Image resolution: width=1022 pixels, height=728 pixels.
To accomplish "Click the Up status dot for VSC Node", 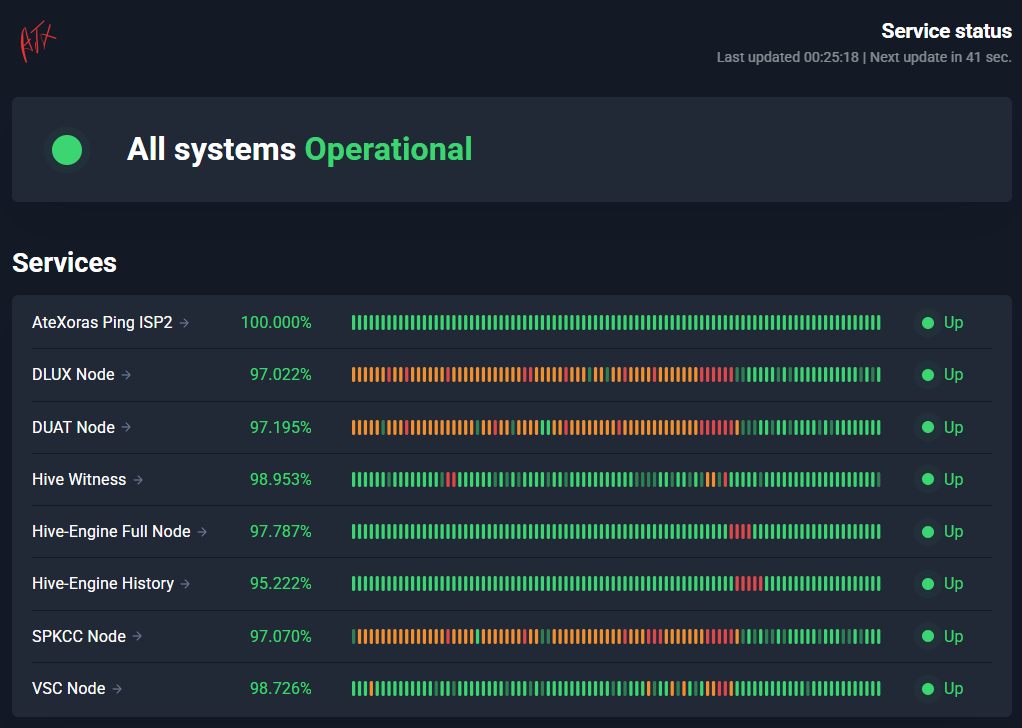I will [x=928, y=689].
